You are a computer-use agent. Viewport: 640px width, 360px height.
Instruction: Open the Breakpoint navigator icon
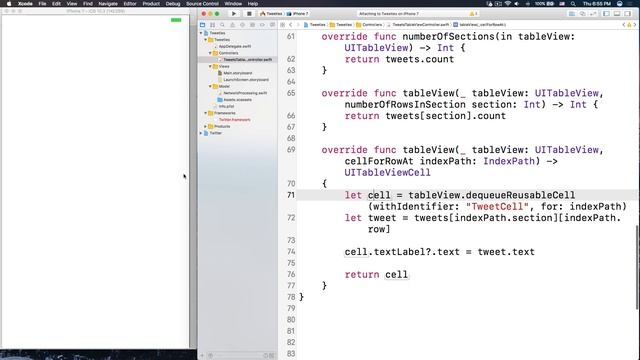pos(262,25)
